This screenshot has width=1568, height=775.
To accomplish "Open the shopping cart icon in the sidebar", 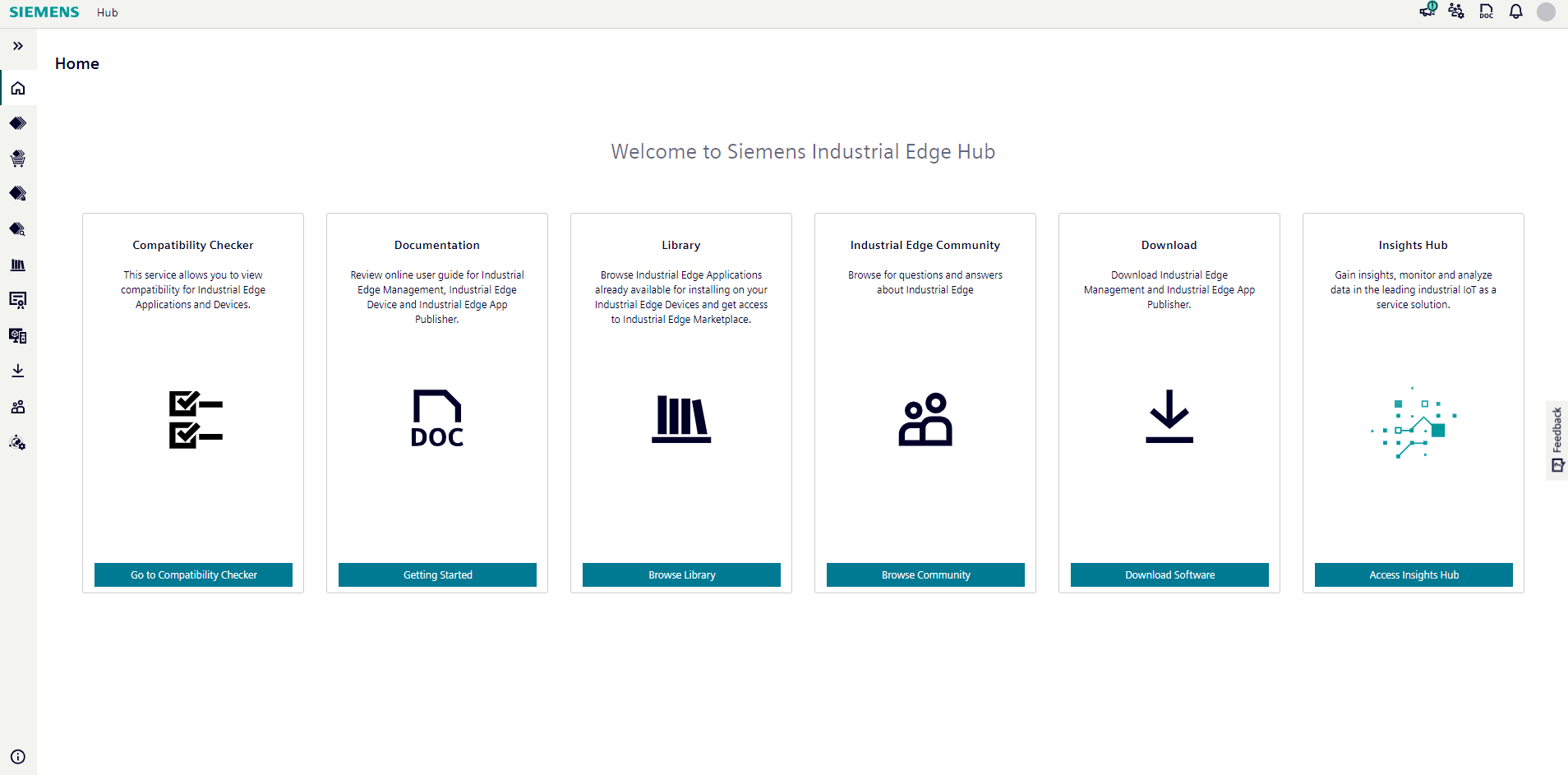I will [18, 159].
